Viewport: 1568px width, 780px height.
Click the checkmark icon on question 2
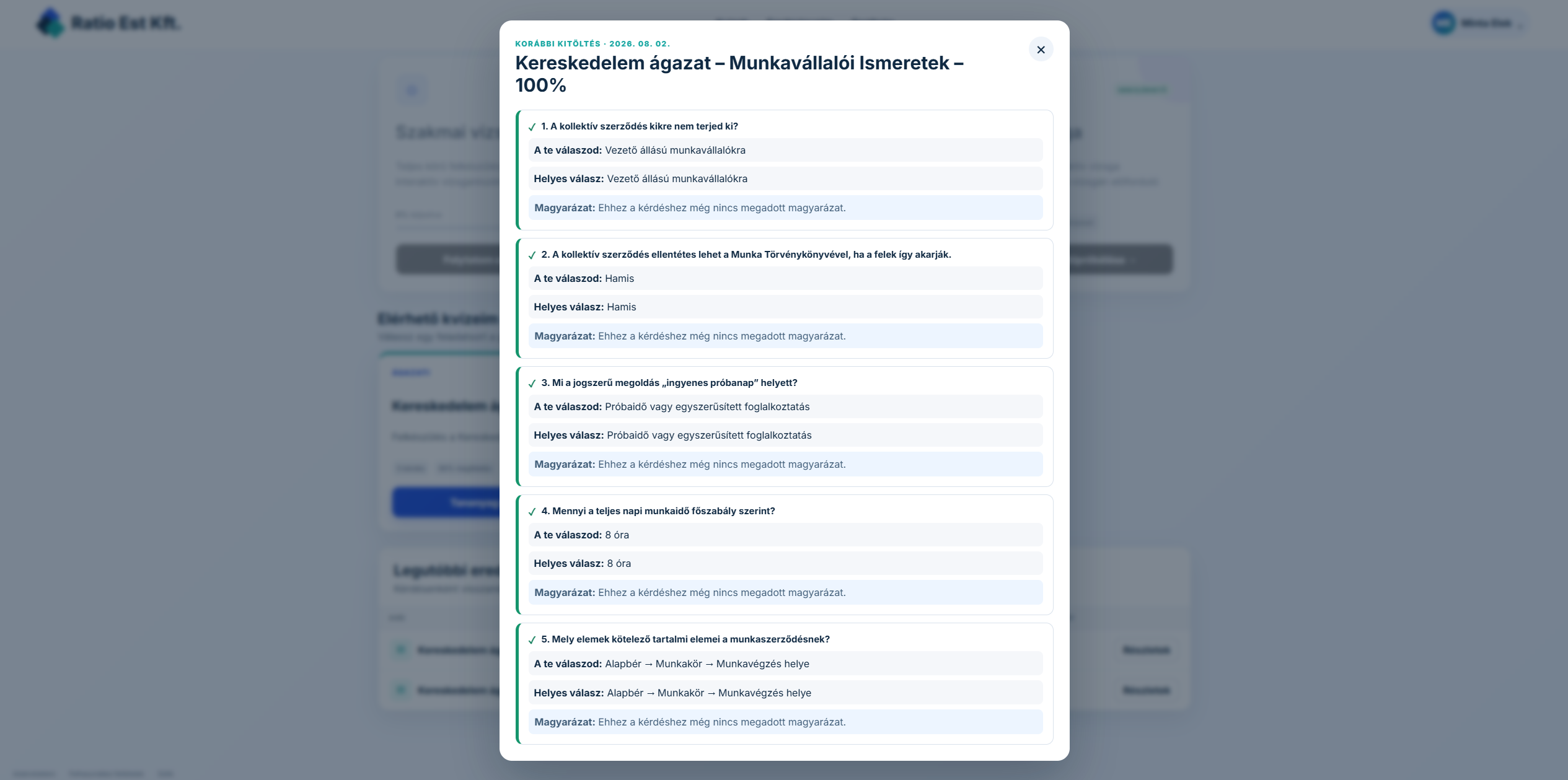532,255
